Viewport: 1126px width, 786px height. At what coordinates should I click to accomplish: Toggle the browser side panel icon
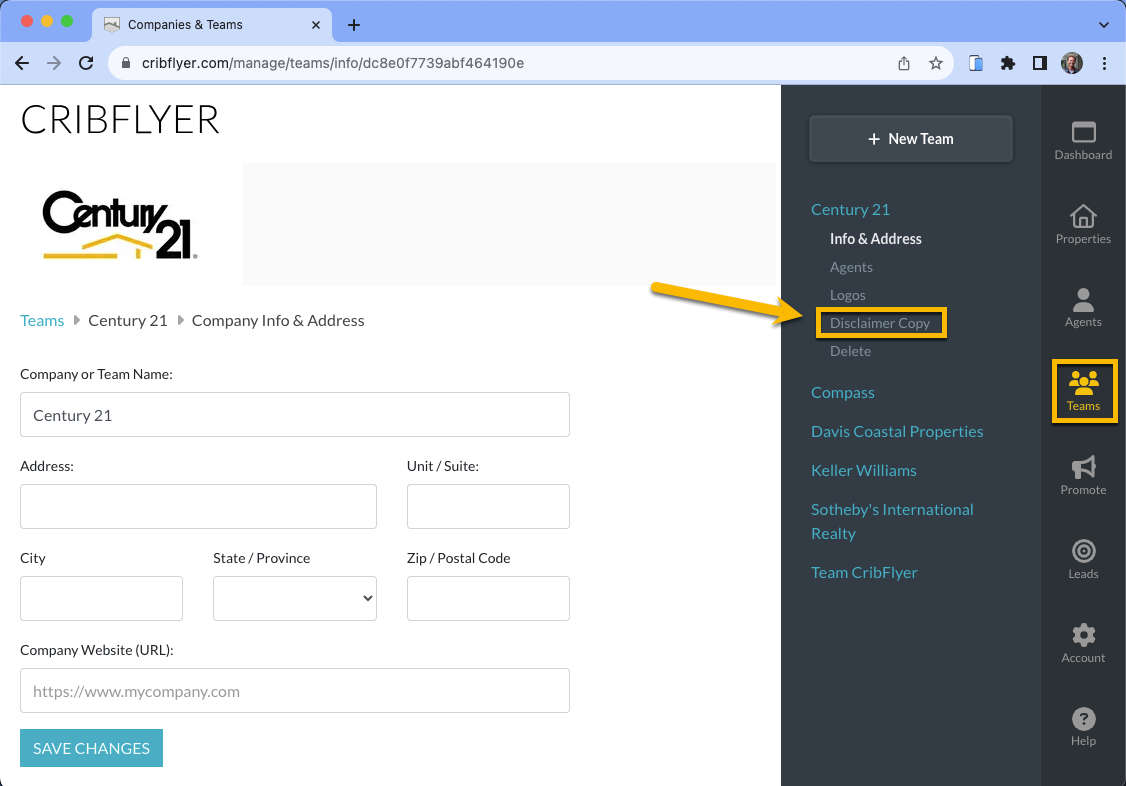(x=1039, y=63)
